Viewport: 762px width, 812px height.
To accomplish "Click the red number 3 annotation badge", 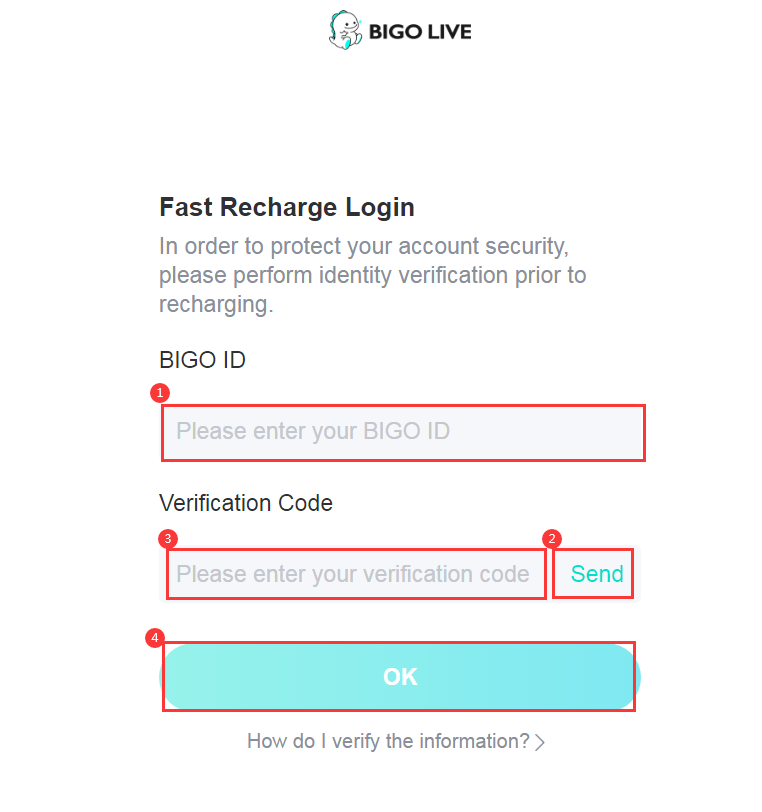I will [168, 539].
